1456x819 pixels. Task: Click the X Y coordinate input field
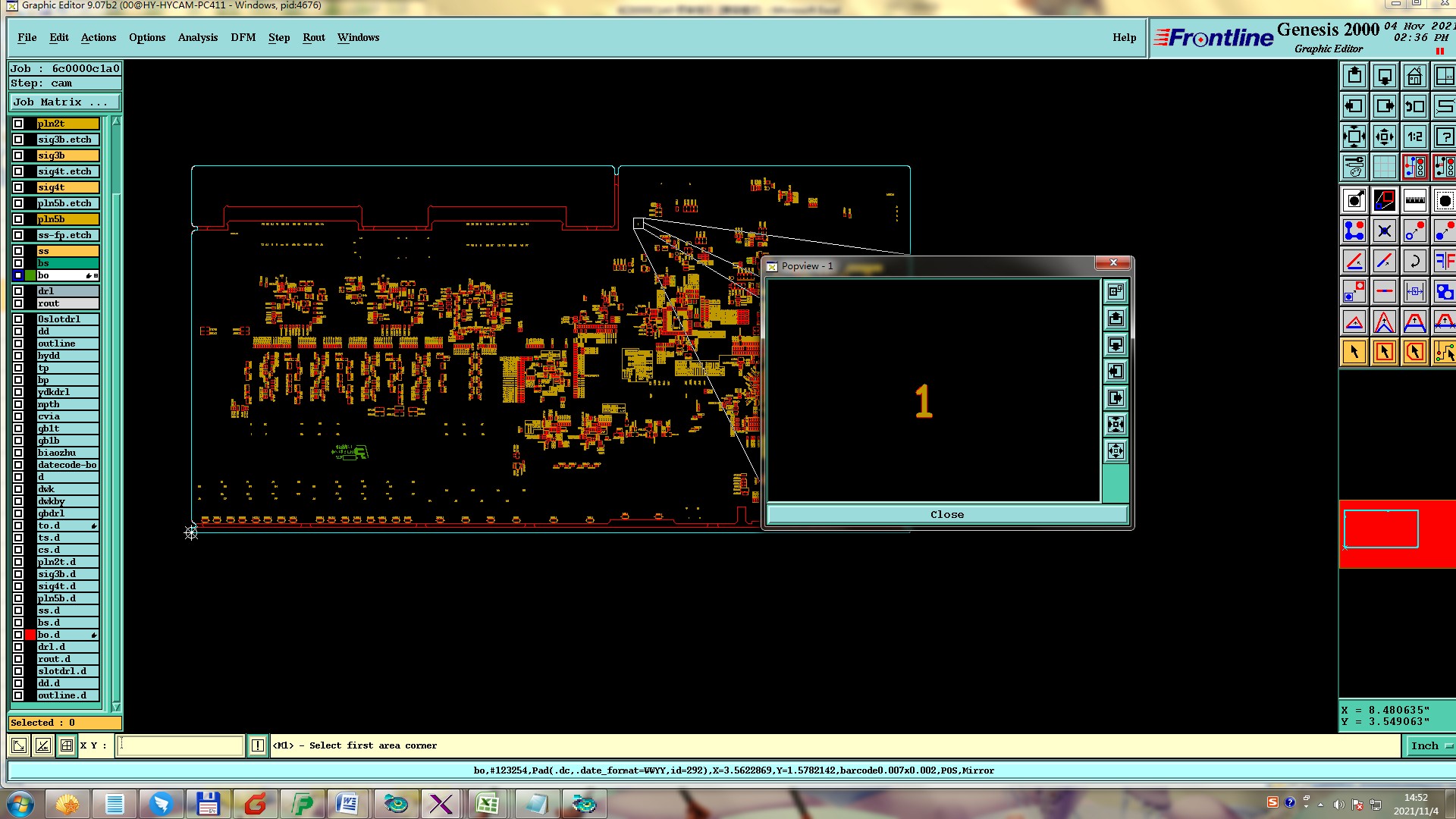pyautogui.click(x=180, y=745)
